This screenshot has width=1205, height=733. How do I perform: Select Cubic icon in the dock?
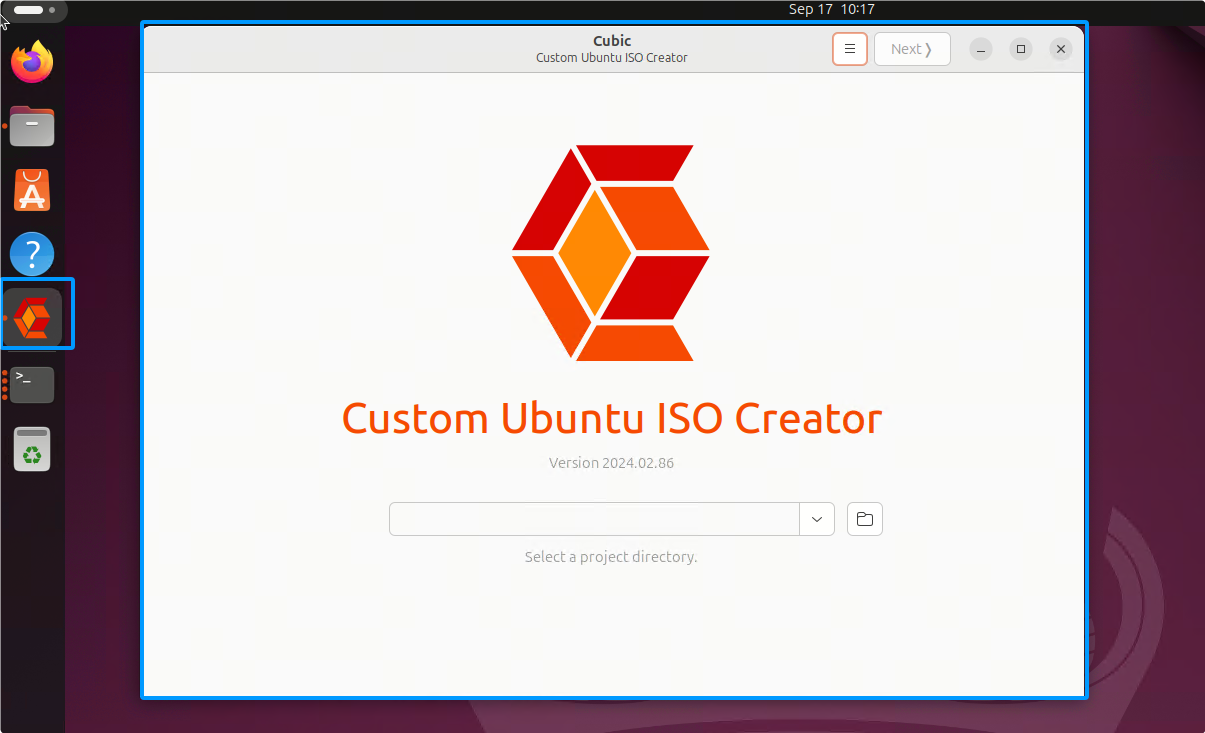pyautogui.click(x=33, y=317)
